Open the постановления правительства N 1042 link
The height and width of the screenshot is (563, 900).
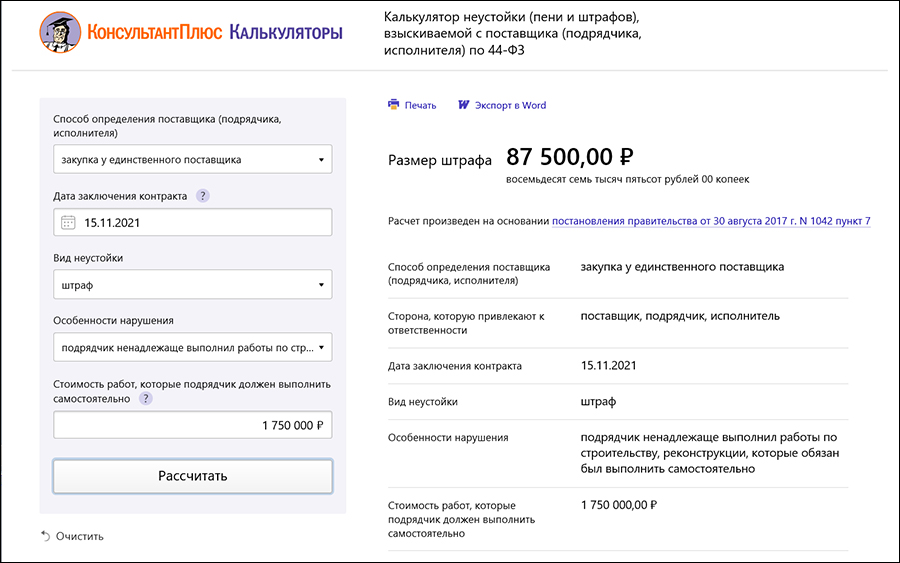pos(711,221)
